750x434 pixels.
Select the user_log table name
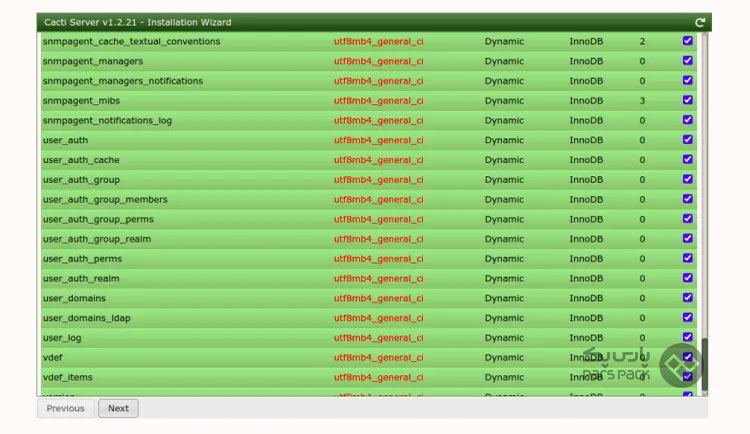[x=62, y=338]
